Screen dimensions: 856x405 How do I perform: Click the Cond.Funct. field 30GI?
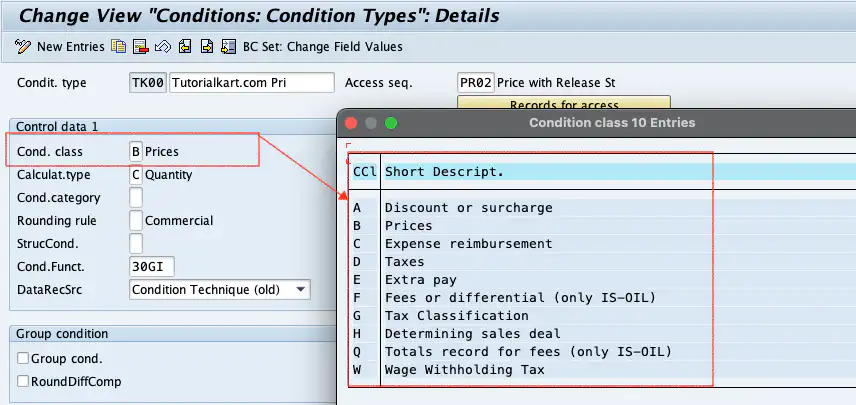[152, 267]
